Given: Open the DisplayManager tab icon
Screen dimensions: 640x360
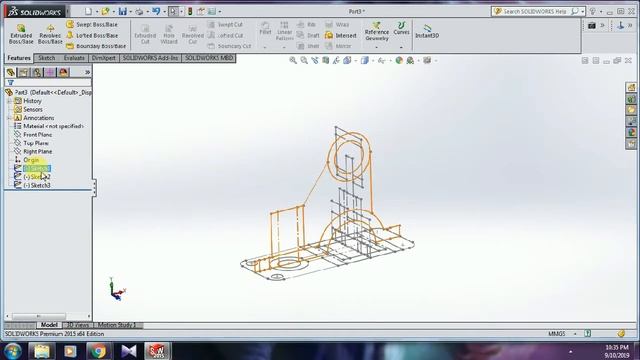Looking at the screenshot, I should click(63, 73).
